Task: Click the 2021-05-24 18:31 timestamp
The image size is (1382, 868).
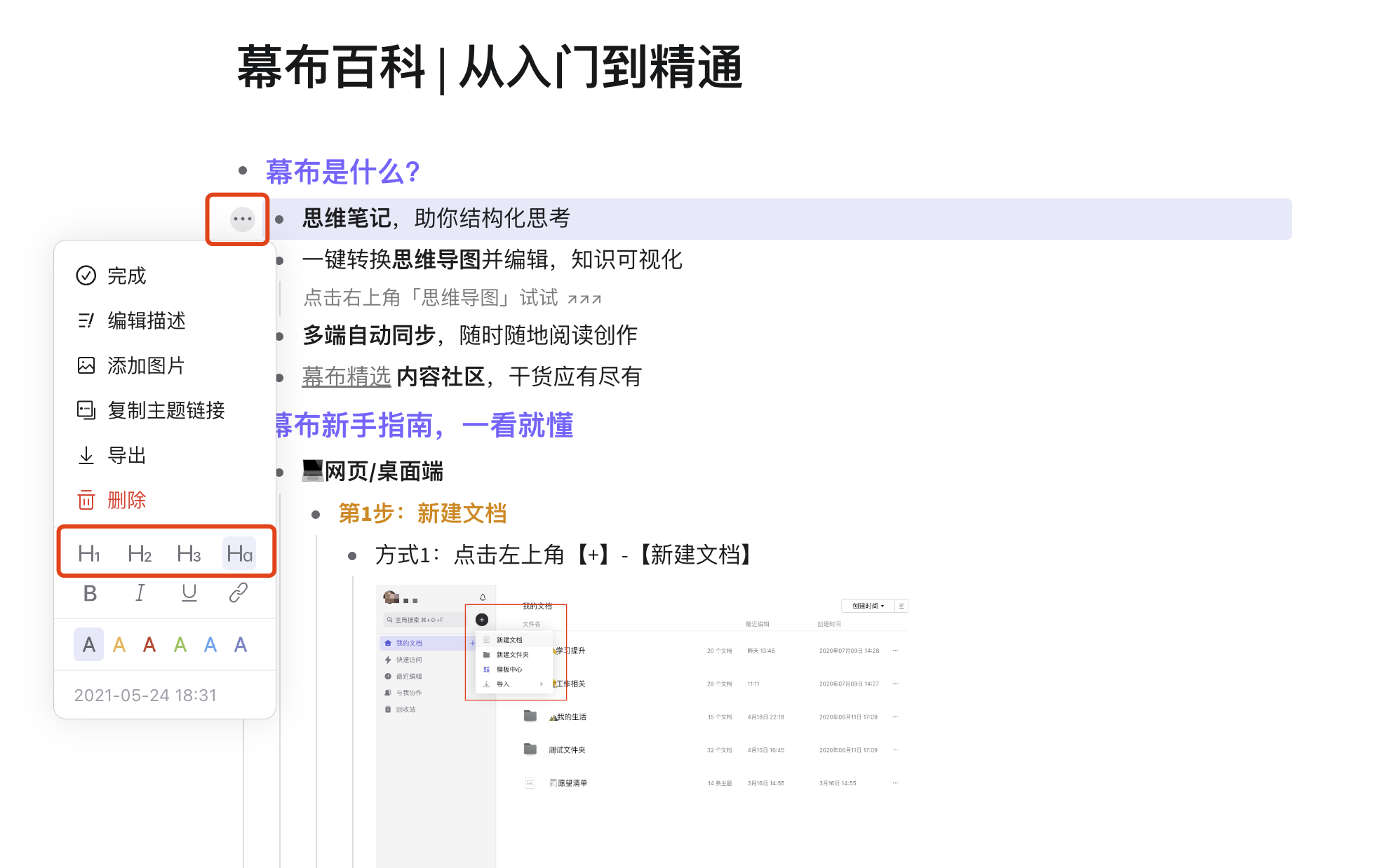Action: (145, 695)
